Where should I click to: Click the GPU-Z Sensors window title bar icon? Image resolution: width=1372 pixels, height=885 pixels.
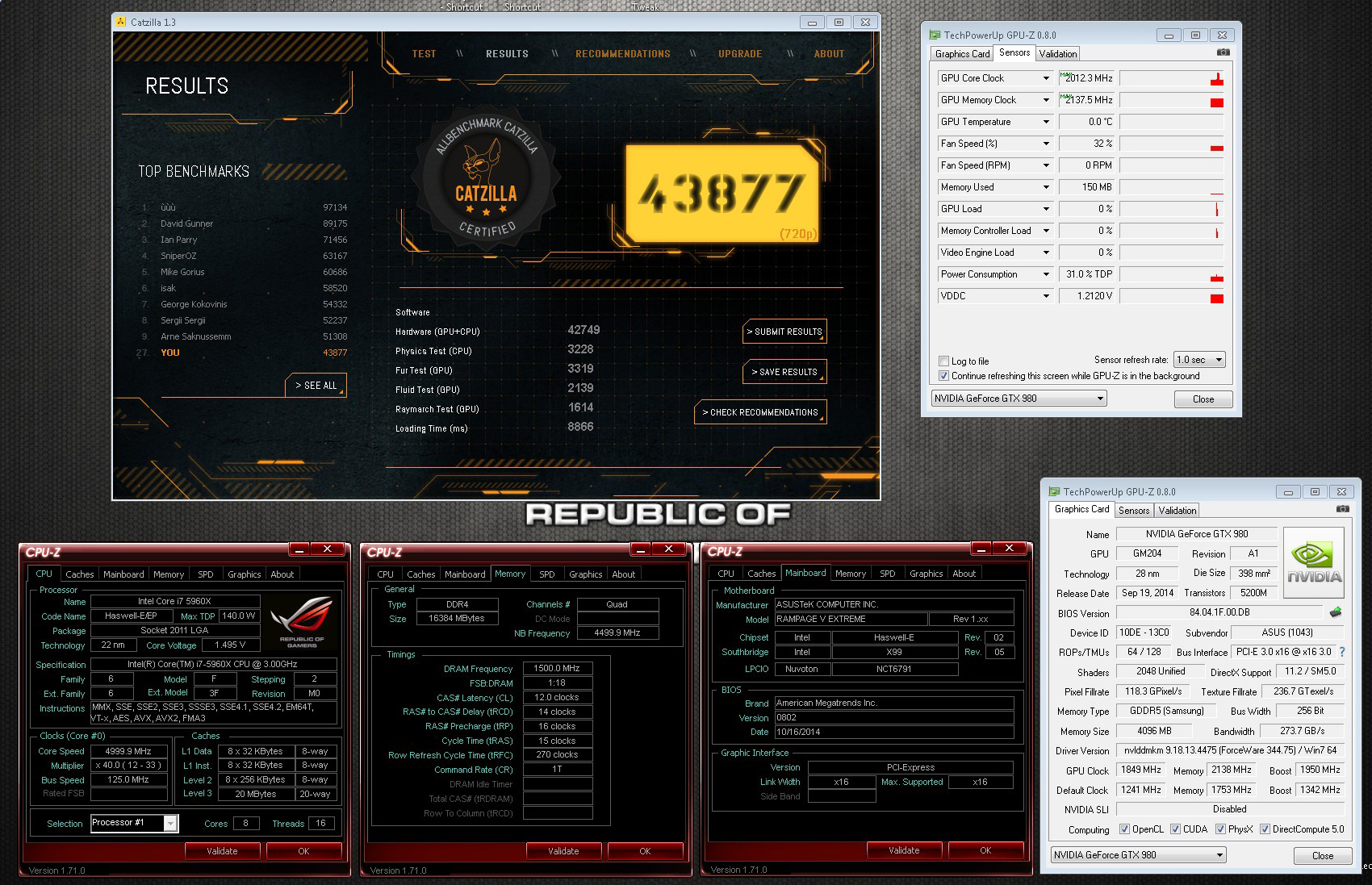coord(935,35)
